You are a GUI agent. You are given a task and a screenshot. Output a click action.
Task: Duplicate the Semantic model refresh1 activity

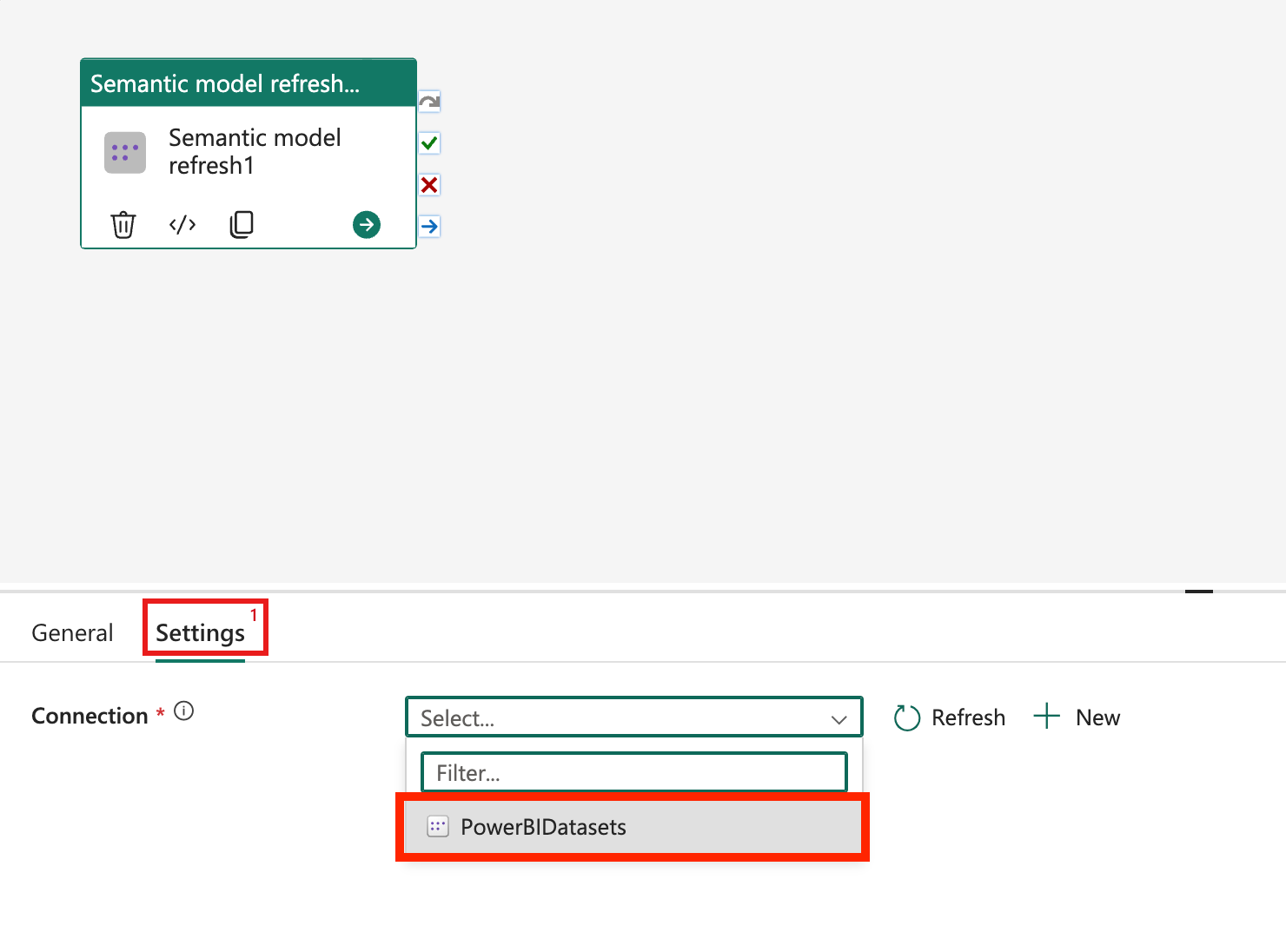(242, 224)
